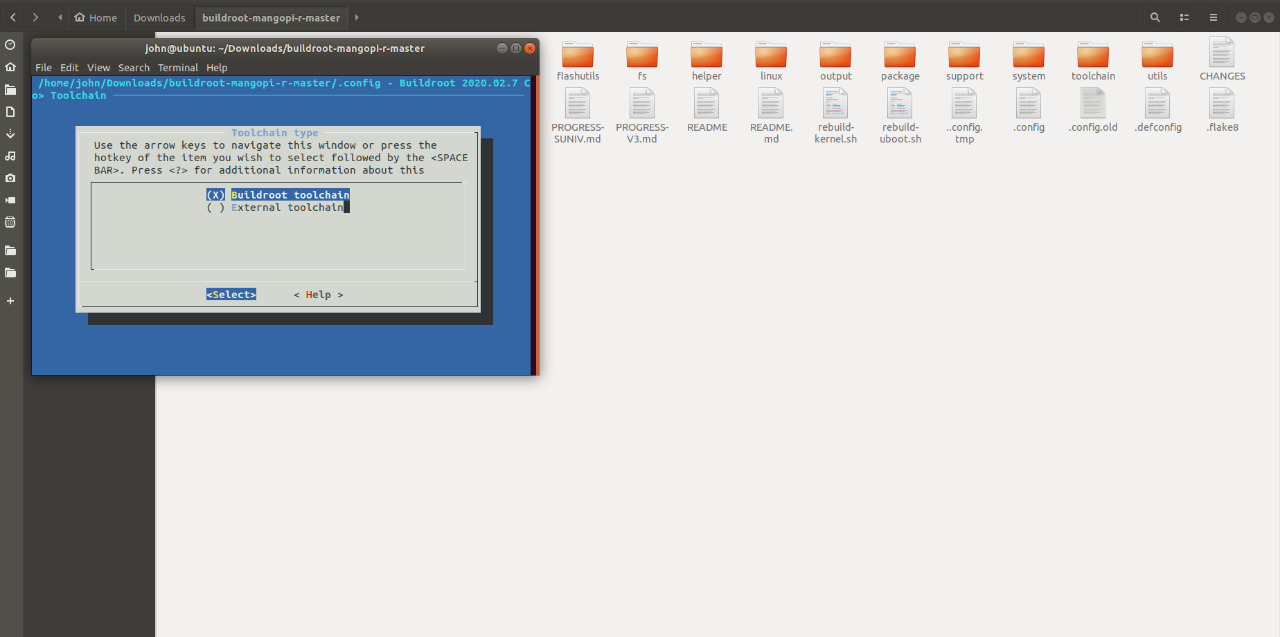Select the README.md file
1280x637 pixels.
(x=771, y=116)
